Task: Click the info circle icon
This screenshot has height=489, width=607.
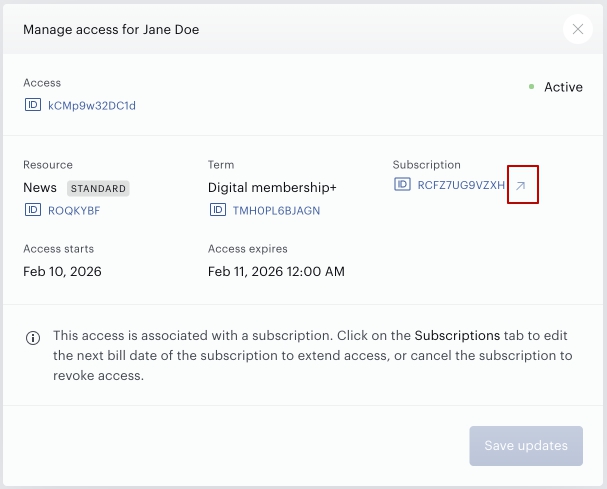Action: 33,338
